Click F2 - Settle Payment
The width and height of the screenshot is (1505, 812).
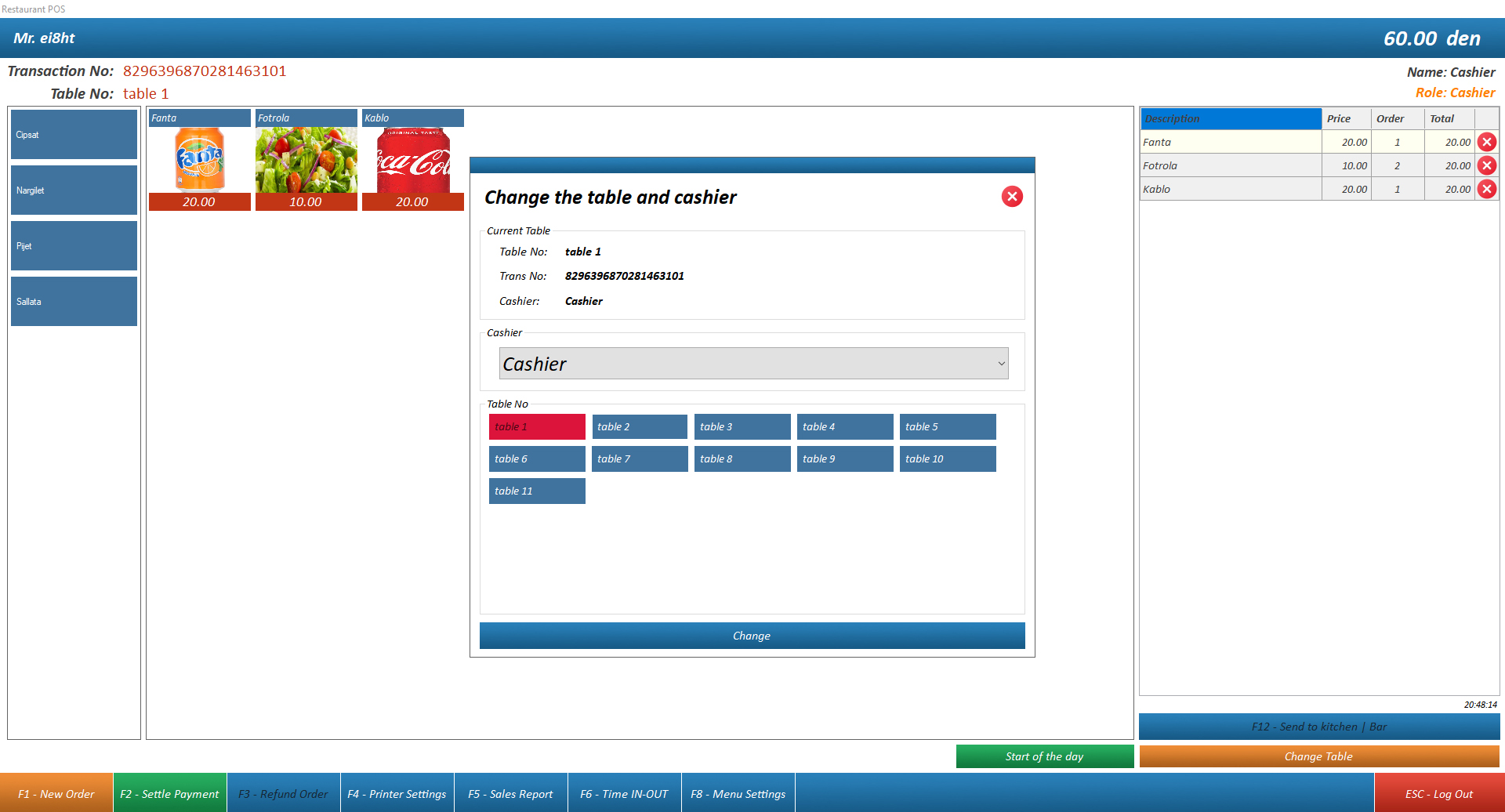(169, 793)
